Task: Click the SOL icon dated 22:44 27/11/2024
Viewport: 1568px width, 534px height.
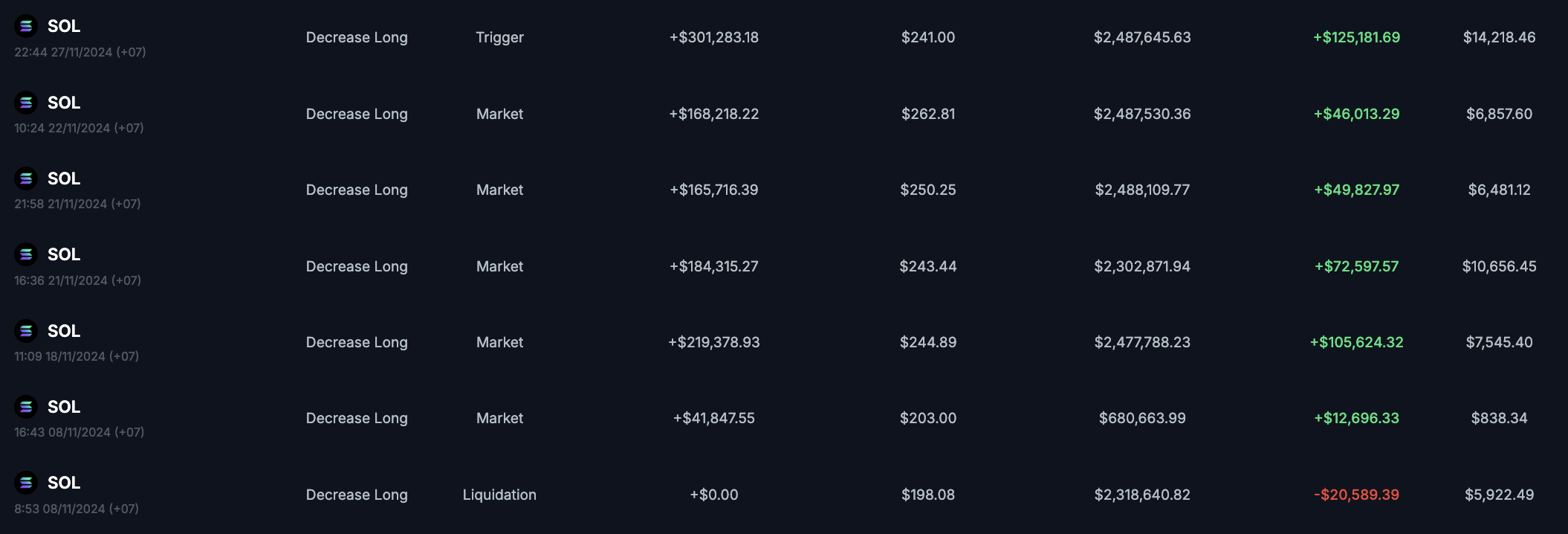Action: pyautogui.click(x=26, y=26)
